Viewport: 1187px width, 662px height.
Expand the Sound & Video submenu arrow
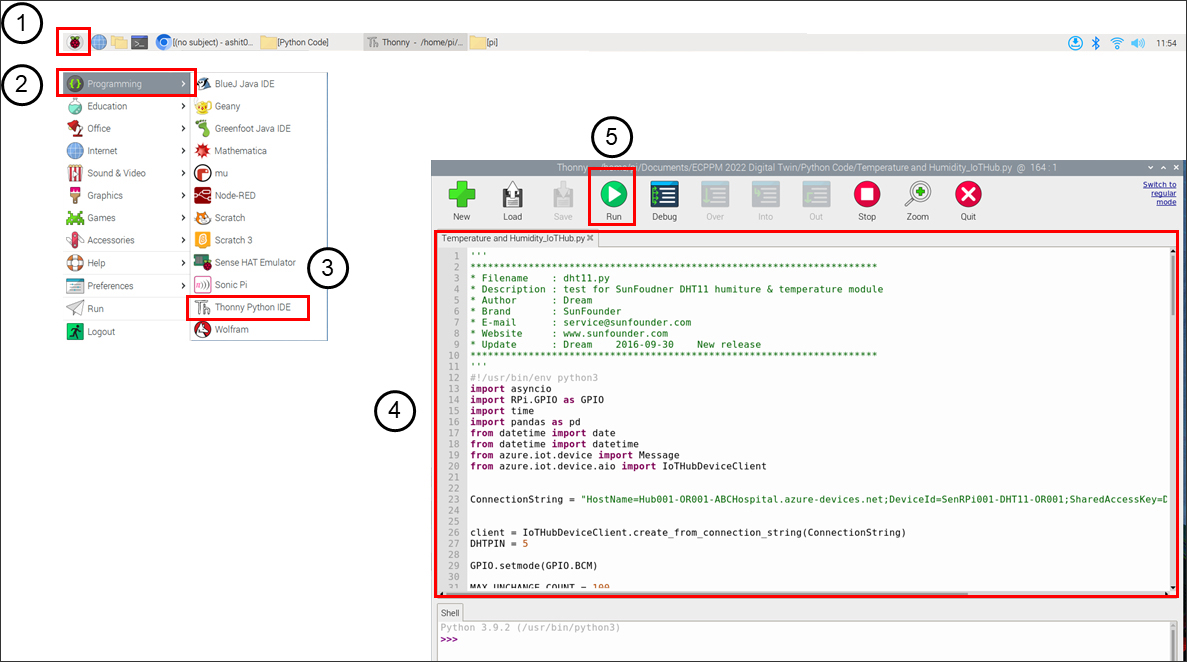coord(183,173)
